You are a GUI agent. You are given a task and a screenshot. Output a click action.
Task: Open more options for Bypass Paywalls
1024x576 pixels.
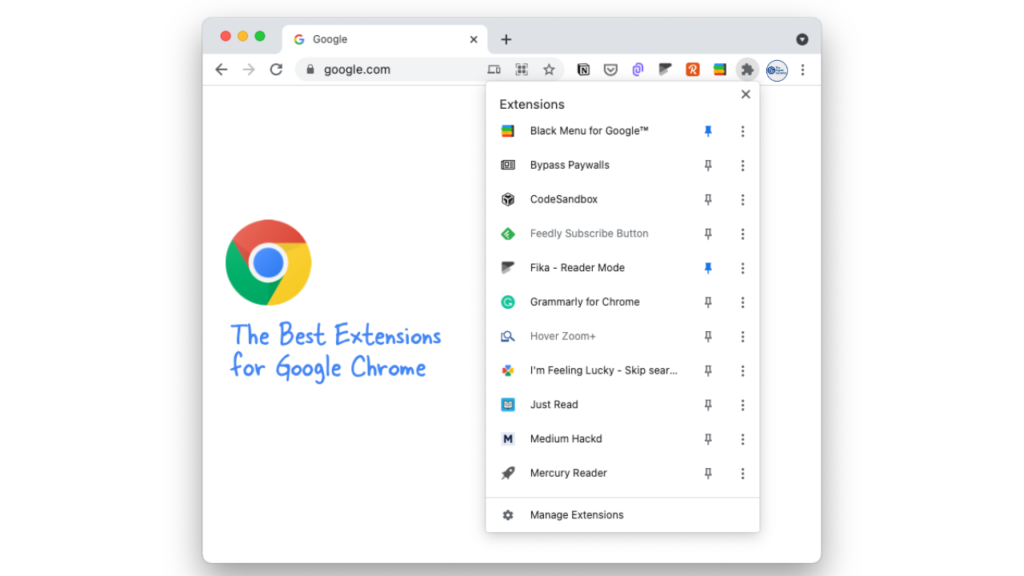click(x=742, y=166)
